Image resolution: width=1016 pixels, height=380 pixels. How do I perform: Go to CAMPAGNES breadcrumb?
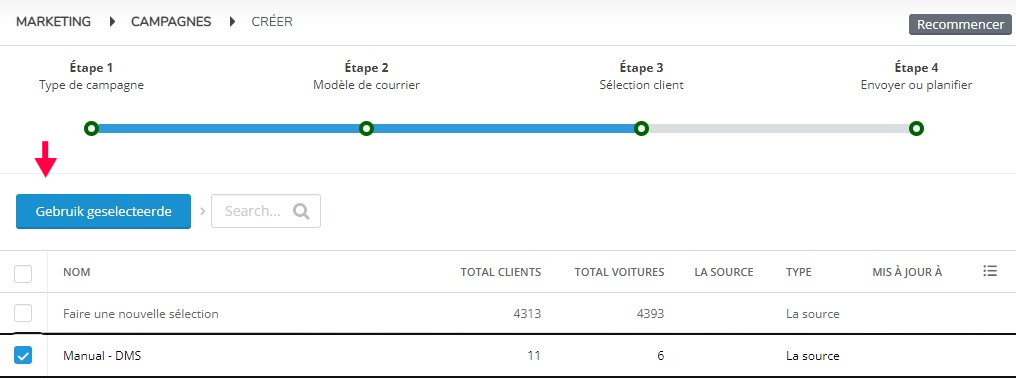click(x=171, y=21)
